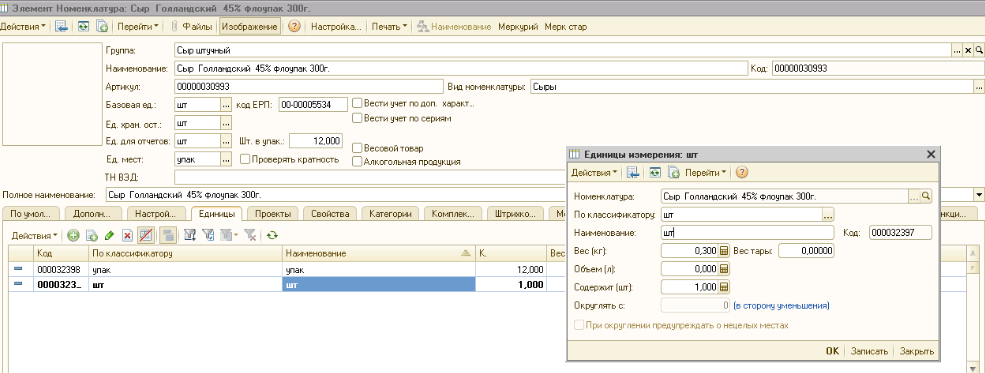The width and height of the screenshot is (985, 373).
Task: Add a new unit with green plus icon
Action: click(73, 235)
